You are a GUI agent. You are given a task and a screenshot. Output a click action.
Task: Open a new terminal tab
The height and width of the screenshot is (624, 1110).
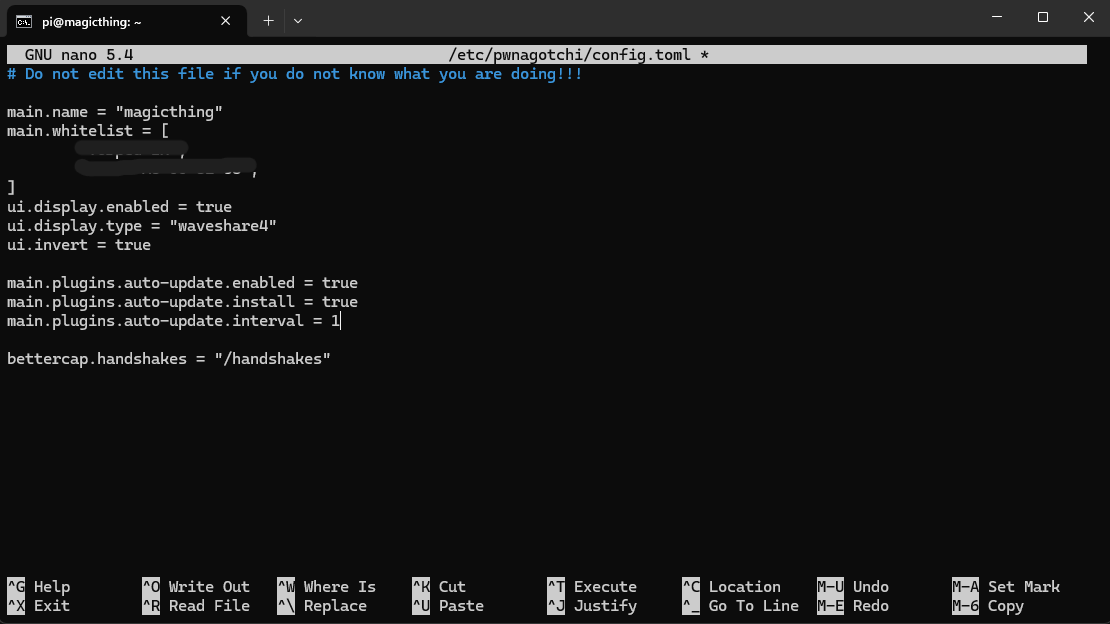pyautogui.click(x=268, y=20)
